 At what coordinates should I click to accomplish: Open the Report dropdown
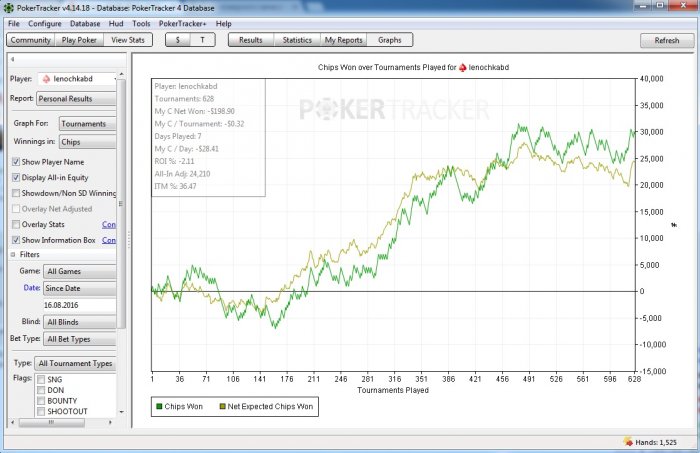point(76,99)
